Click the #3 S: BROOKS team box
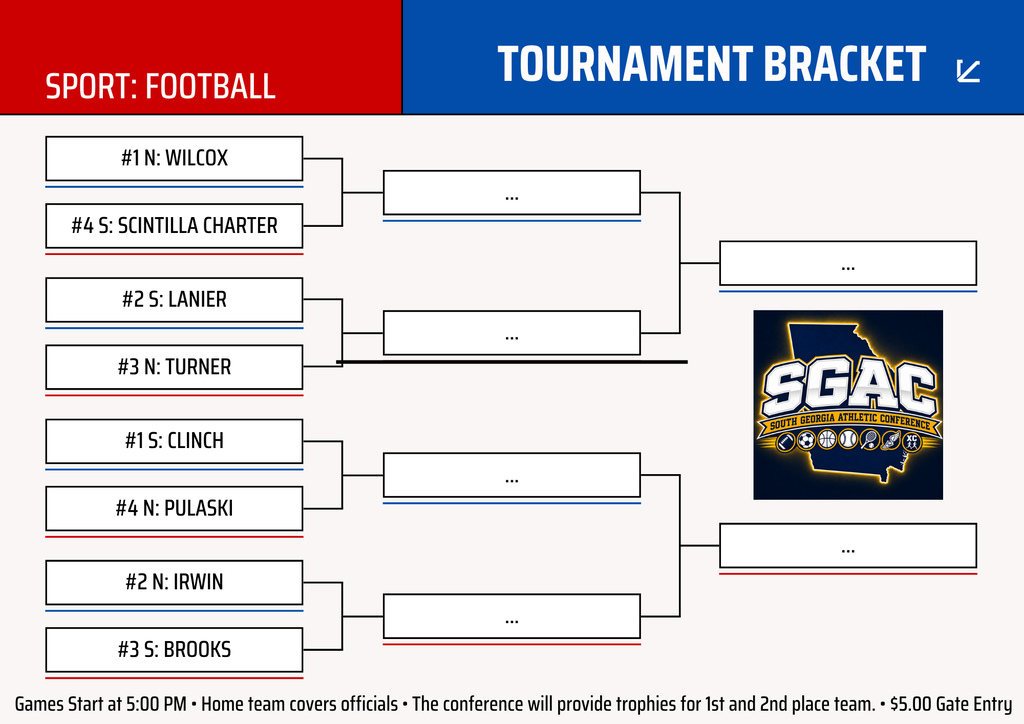This screenshot has width=1024, height=724. click(x=174, y=650)
